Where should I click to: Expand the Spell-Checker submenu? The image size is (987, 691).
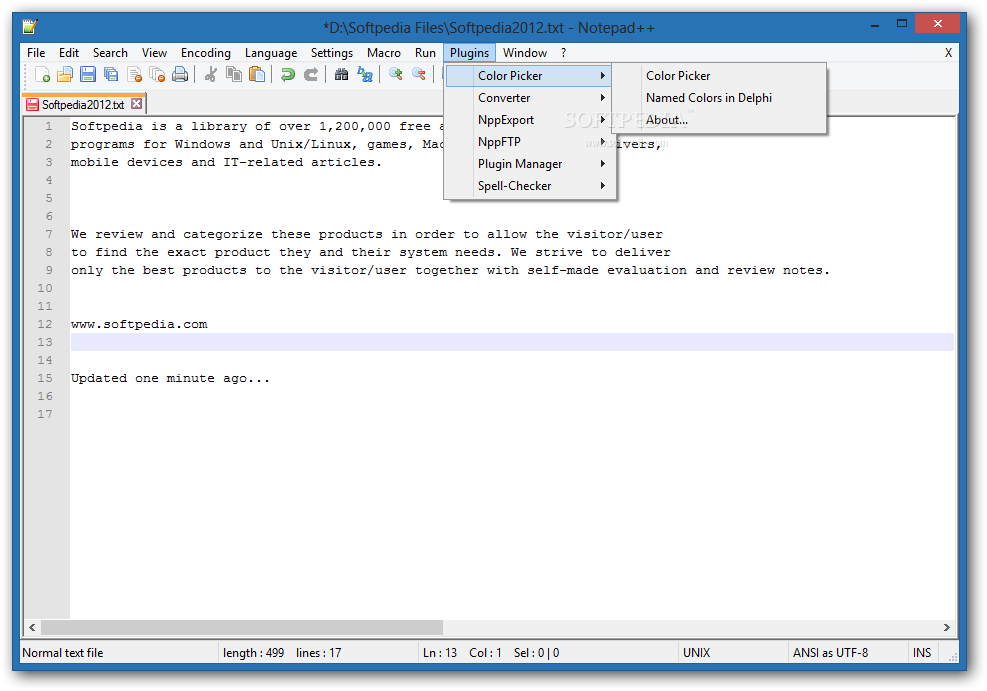529,186
